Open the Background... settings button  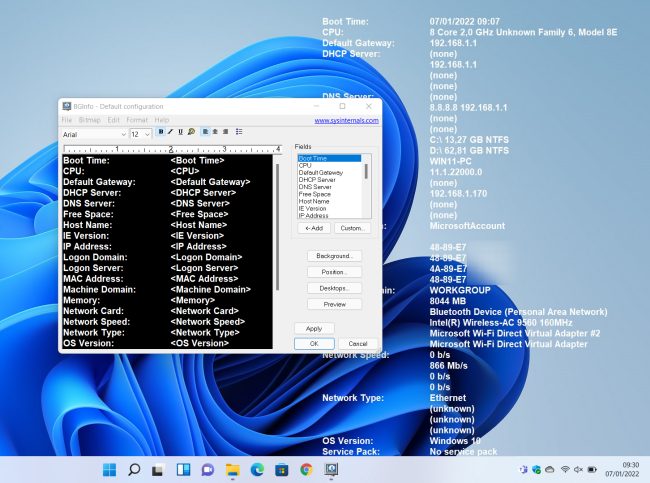334,256
